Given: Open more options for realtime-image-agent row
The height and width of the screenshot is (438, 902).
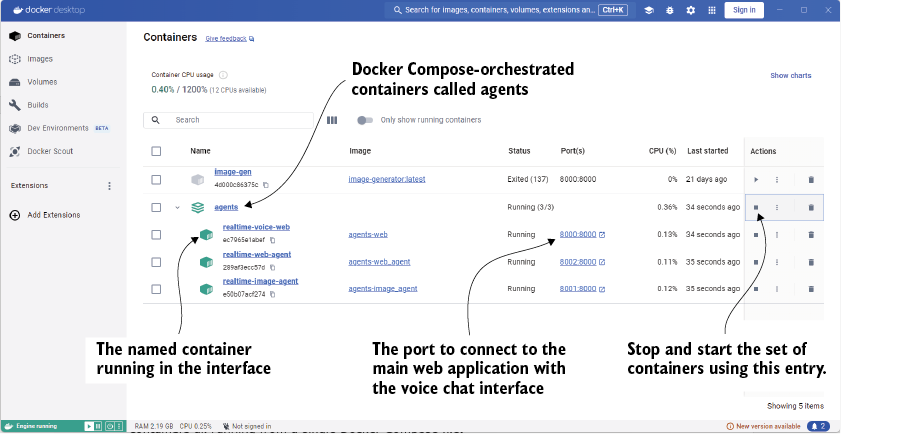Looking at the screenshot, I should tap(777, 289).
